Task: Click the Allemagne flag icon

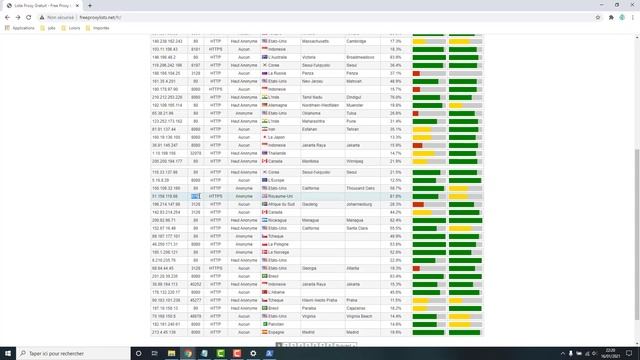Action: (x=264, y=105)
